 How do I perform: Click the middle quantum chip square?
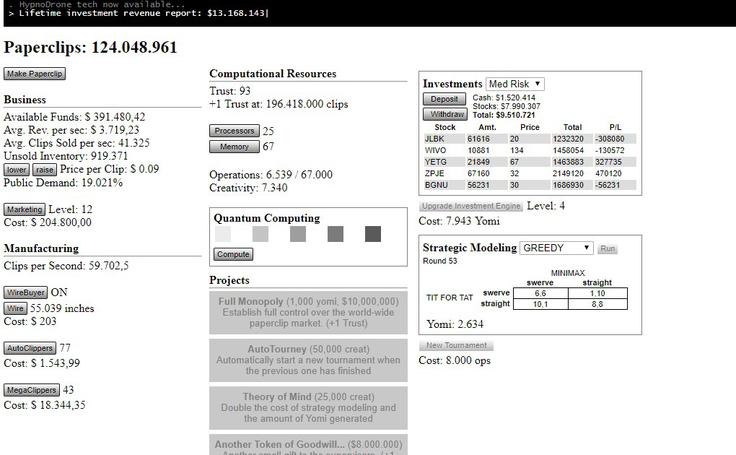(x=298, y=234)
